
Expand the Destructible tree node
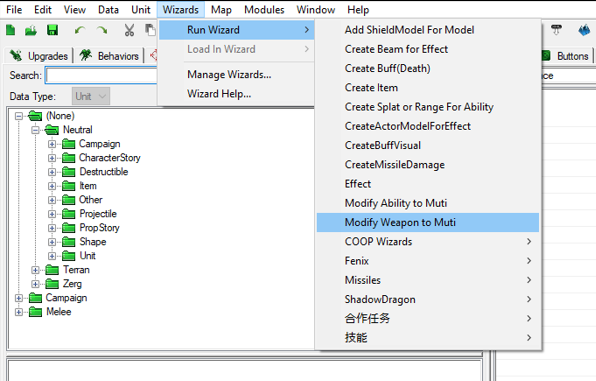(52, 172)
